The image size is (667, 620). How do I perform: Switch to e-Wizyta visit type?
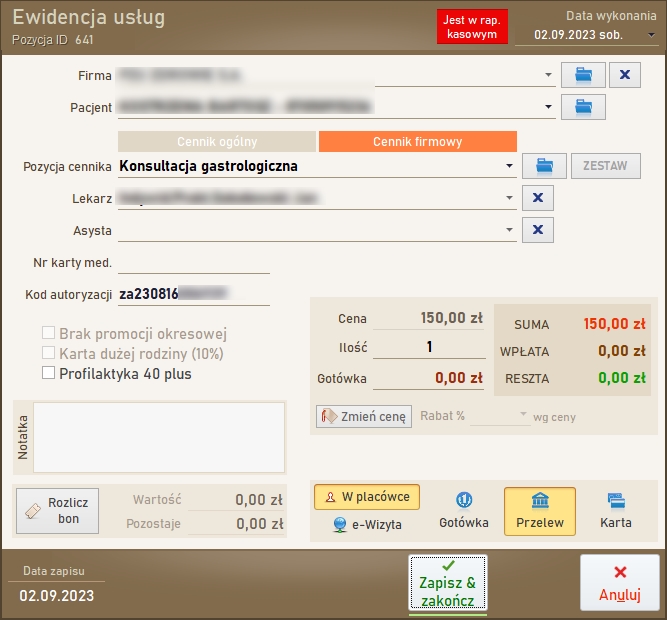click(x=367, y=524)
